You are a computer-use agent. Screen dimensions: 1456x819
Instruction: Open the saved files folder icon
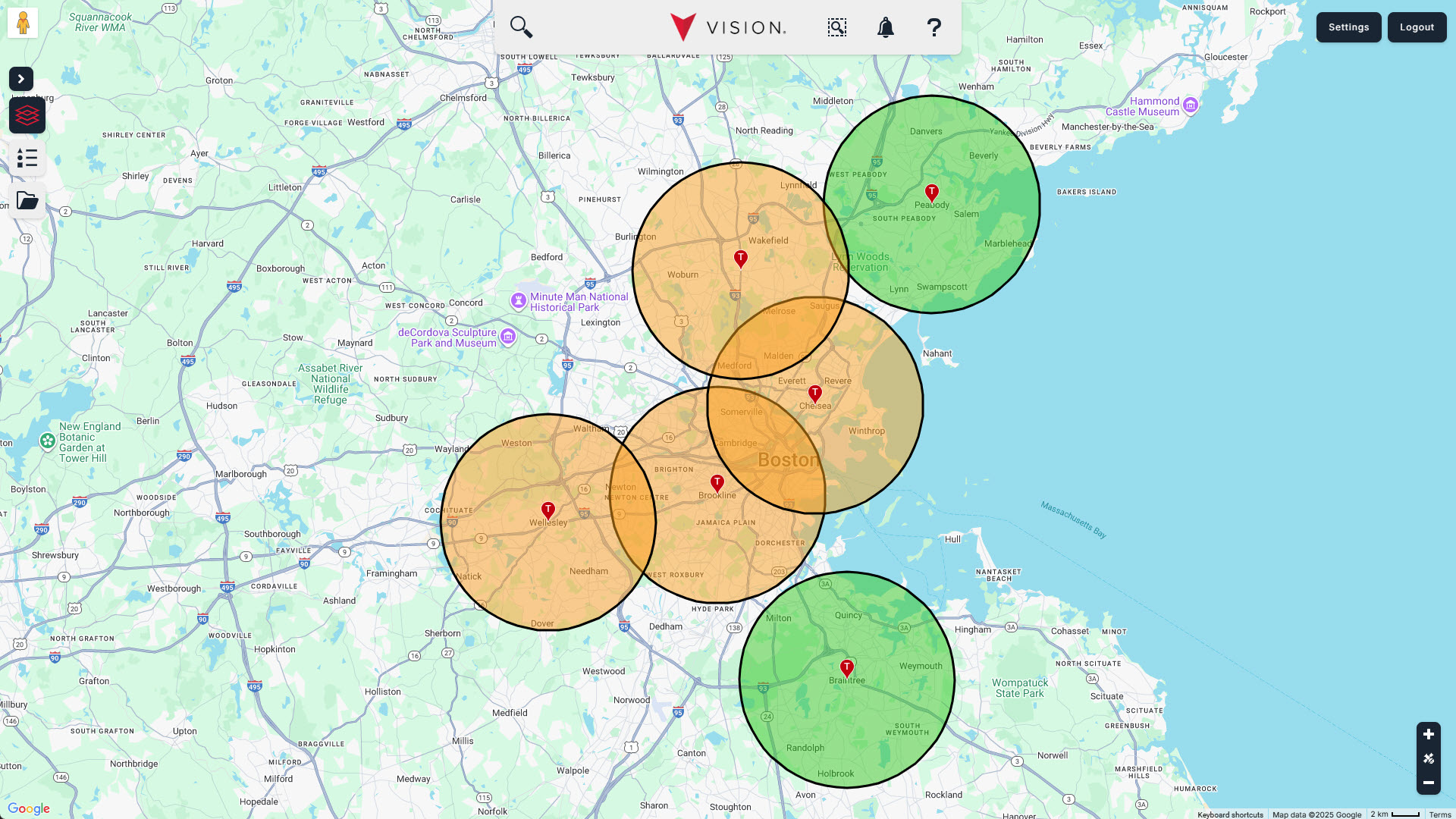pos(27,201)
